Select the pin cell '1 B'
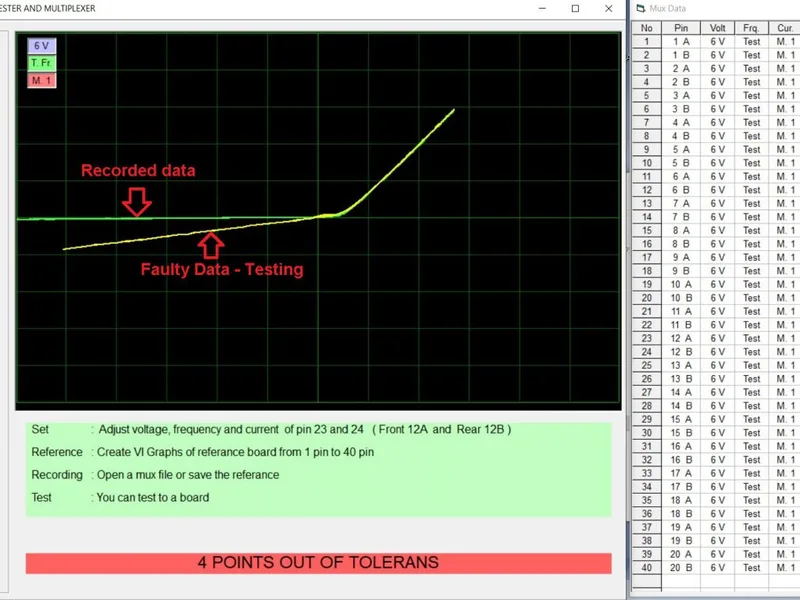The width and height of the screenshot is (800, 600). point(681,55)
